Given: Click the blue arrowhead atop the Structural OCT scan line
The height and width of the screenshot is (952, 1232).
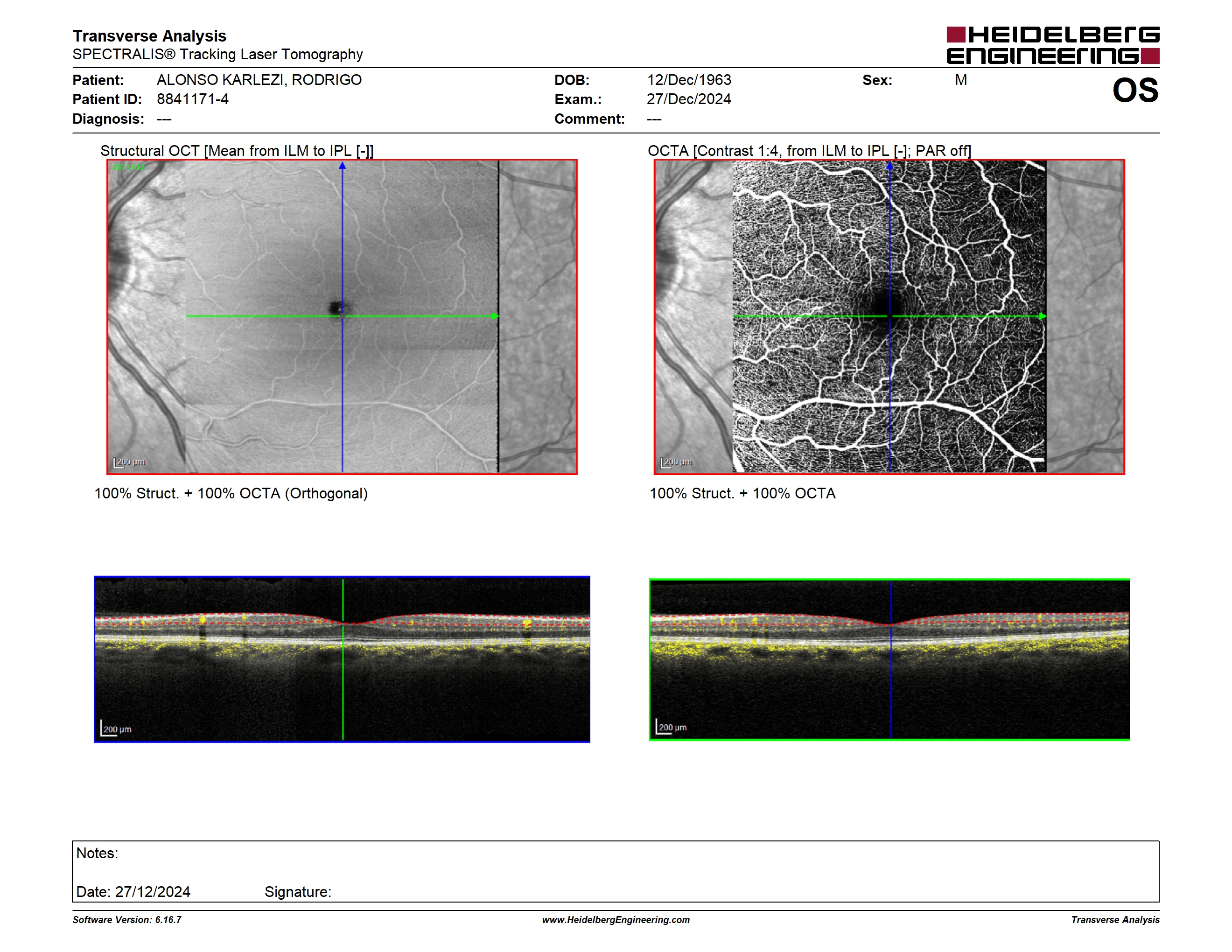Looking at the screenshot, I should (342, 166).
